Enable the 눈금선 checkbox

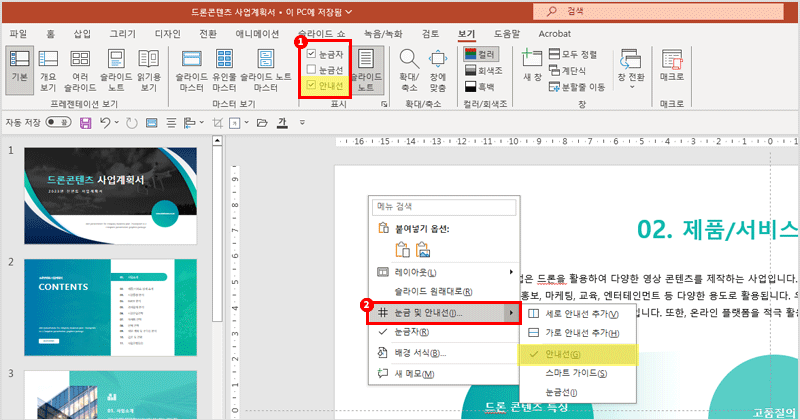tap(312, 70)
